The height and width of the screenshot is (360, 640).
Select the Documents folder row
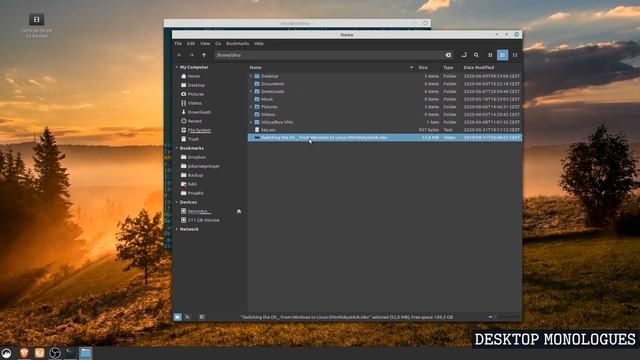pos(384,84)
